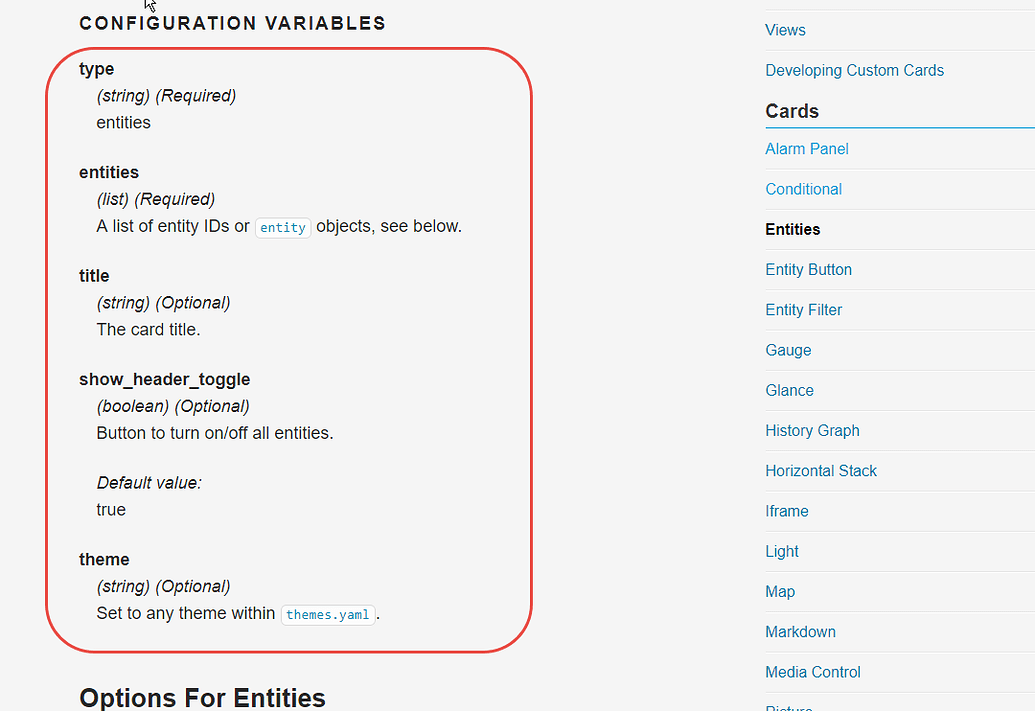Go to Horizontal Stack card docs
Screen dimensions: 1035x711
pos(820,471)
